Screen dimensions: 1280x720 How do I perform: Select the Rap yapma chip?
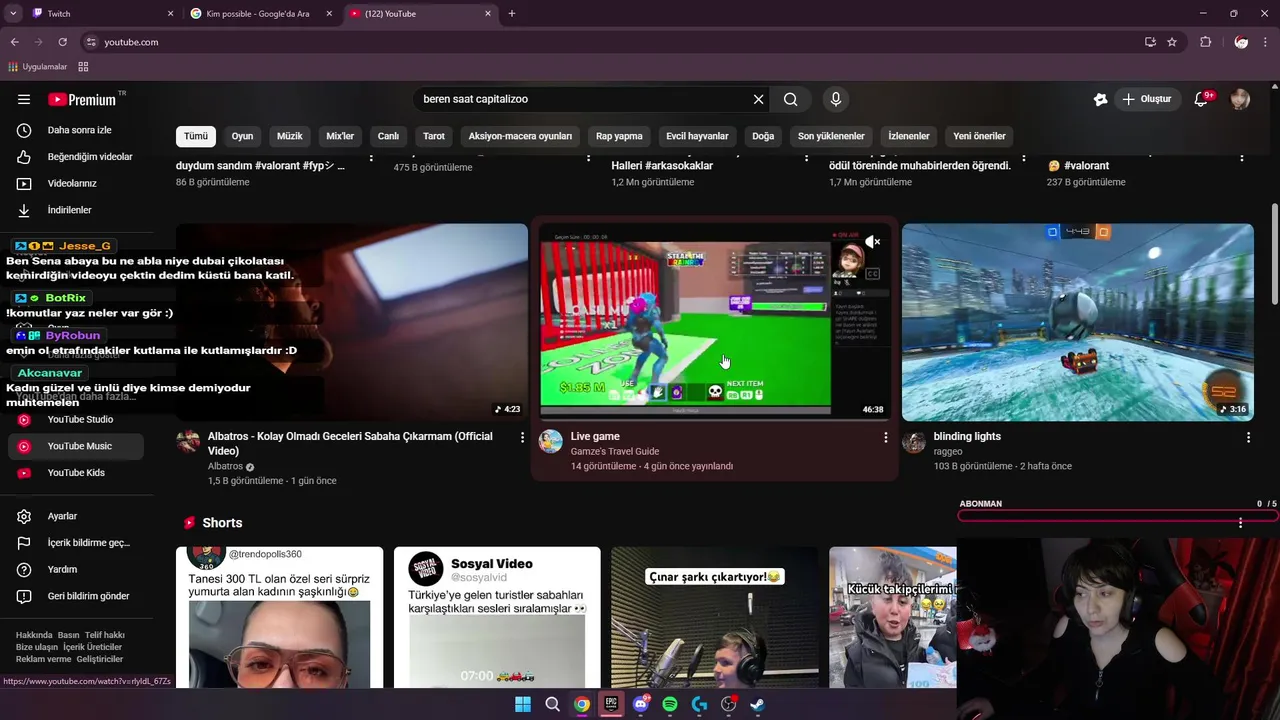[619, 136]
